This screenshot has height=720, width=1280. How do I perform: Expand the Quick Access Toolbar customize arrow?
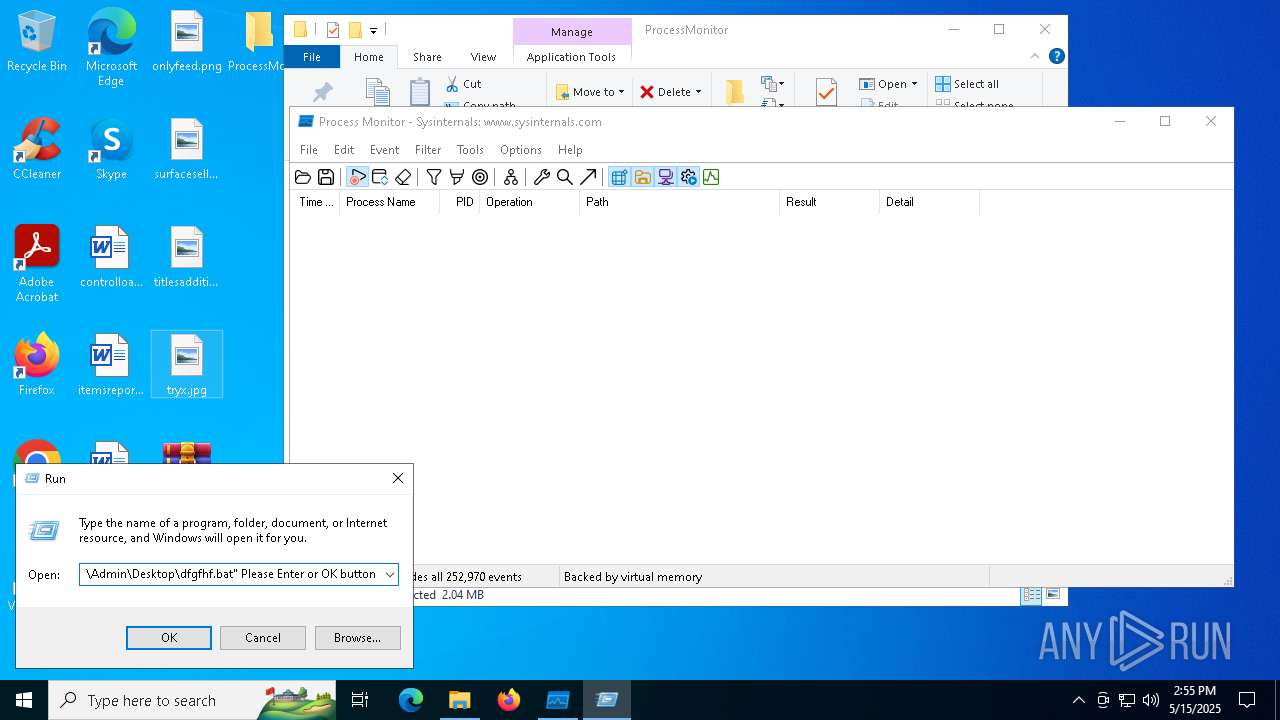click(x=373, y=30)
